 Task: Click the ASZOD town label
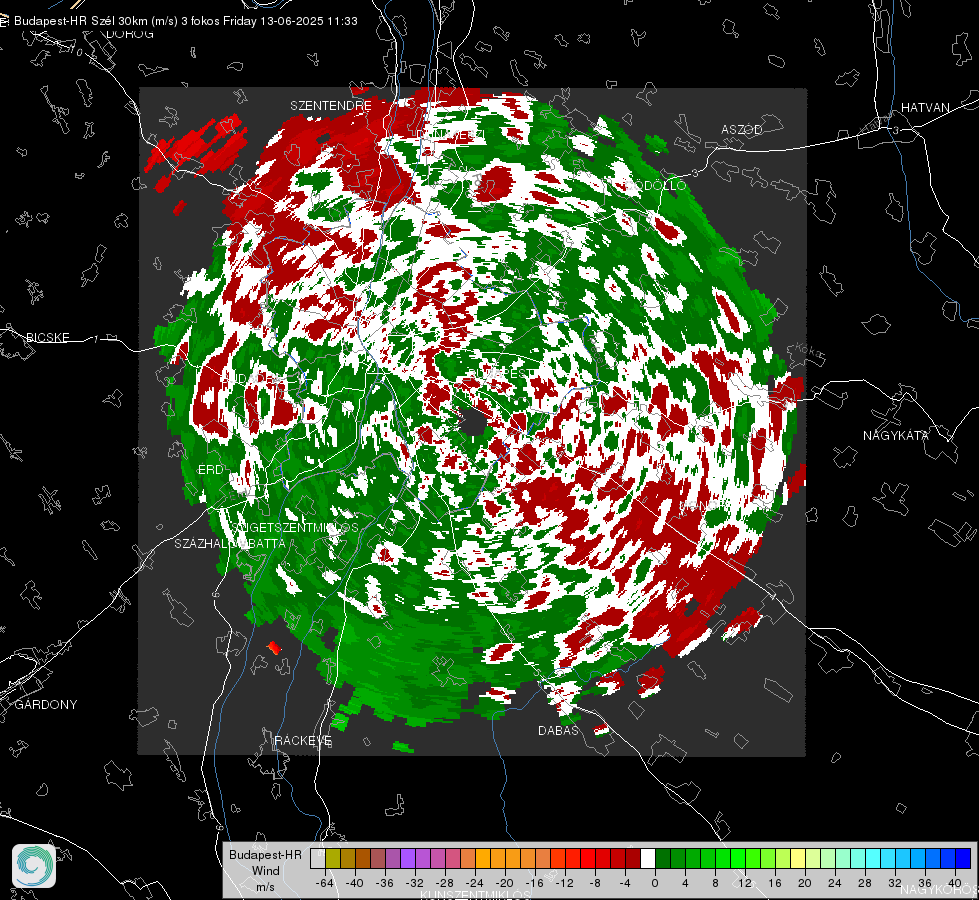tap(742, 129)
